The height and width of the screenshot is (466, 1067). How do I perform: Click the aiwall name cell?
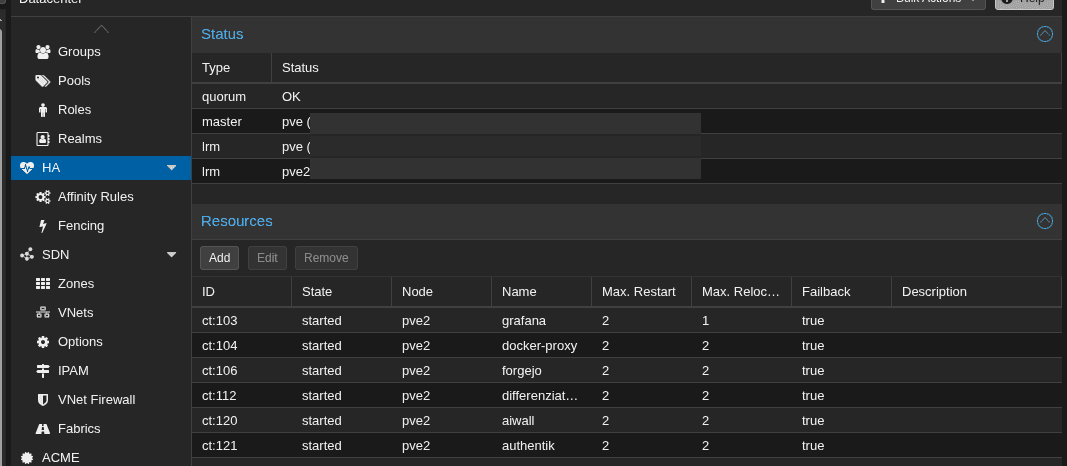coord(542,420)
